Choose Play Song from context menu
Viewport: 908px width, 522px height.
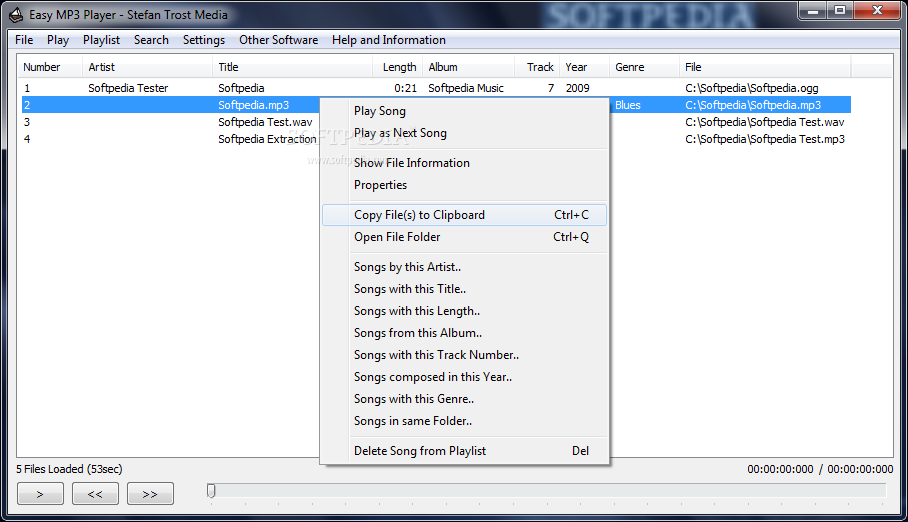(464, 111)
